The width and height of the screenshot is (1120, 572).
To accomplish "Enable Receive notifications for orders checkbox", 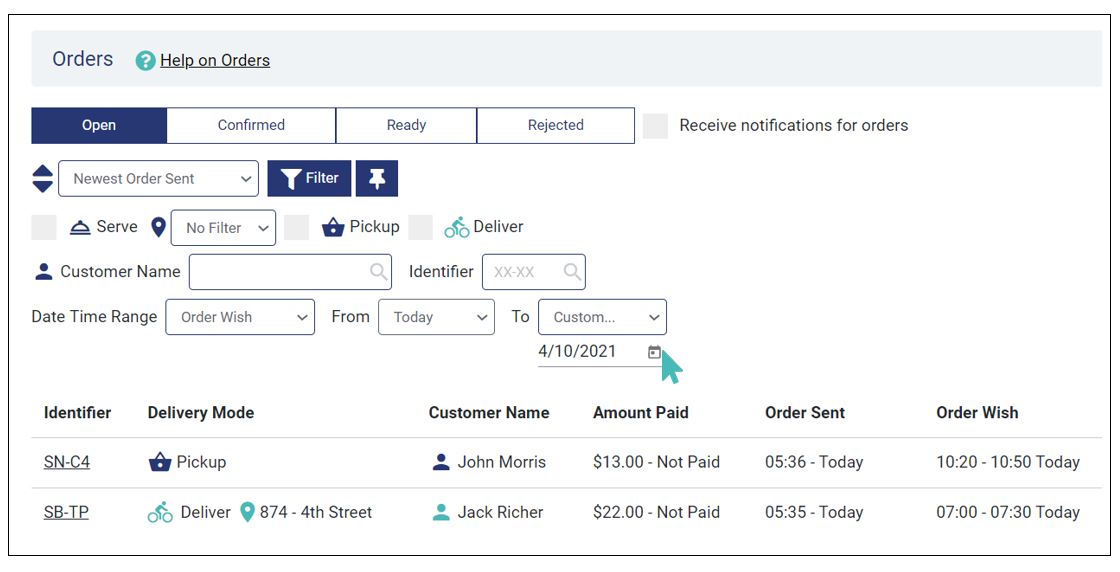I will click(656, 126).
